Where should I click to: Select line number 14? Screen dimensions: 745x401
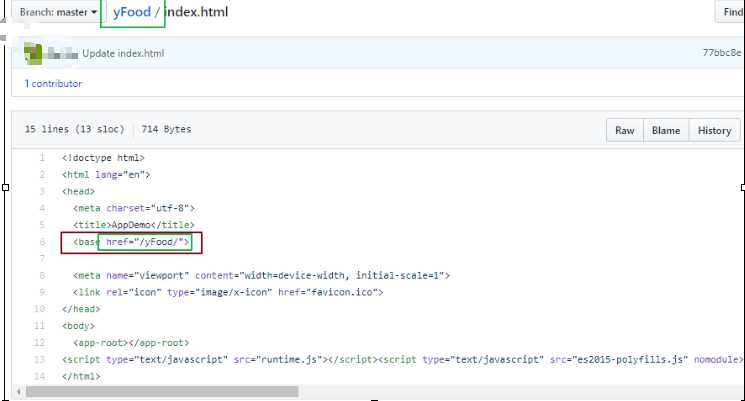(39, 376)
